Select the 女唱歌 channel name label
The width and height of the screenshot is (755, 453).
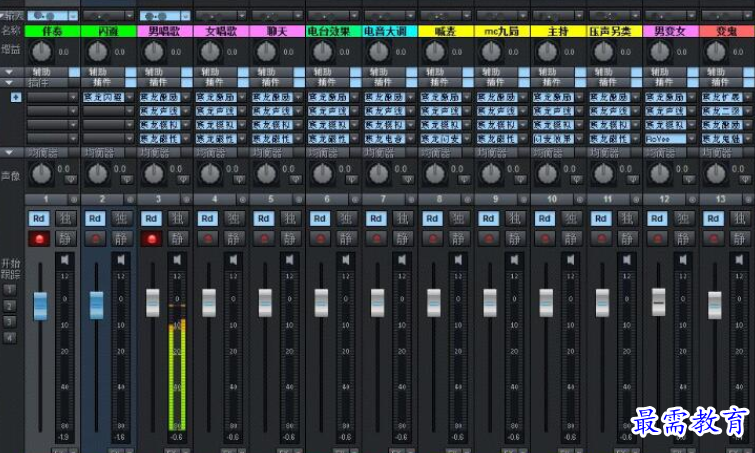[221, 31]
